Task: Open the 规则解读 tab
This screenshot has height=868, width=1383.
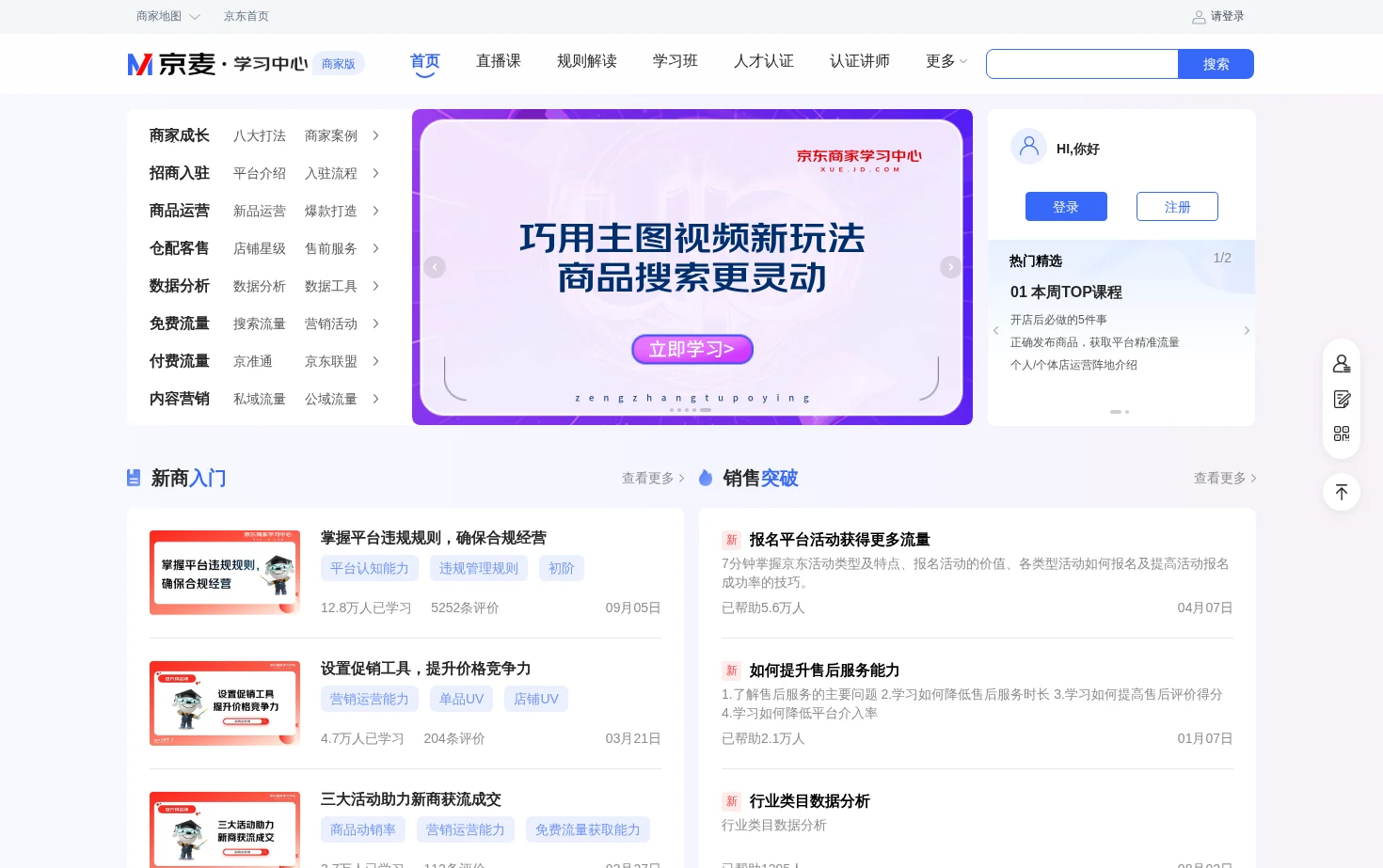Action: click(x=587, y=61)
